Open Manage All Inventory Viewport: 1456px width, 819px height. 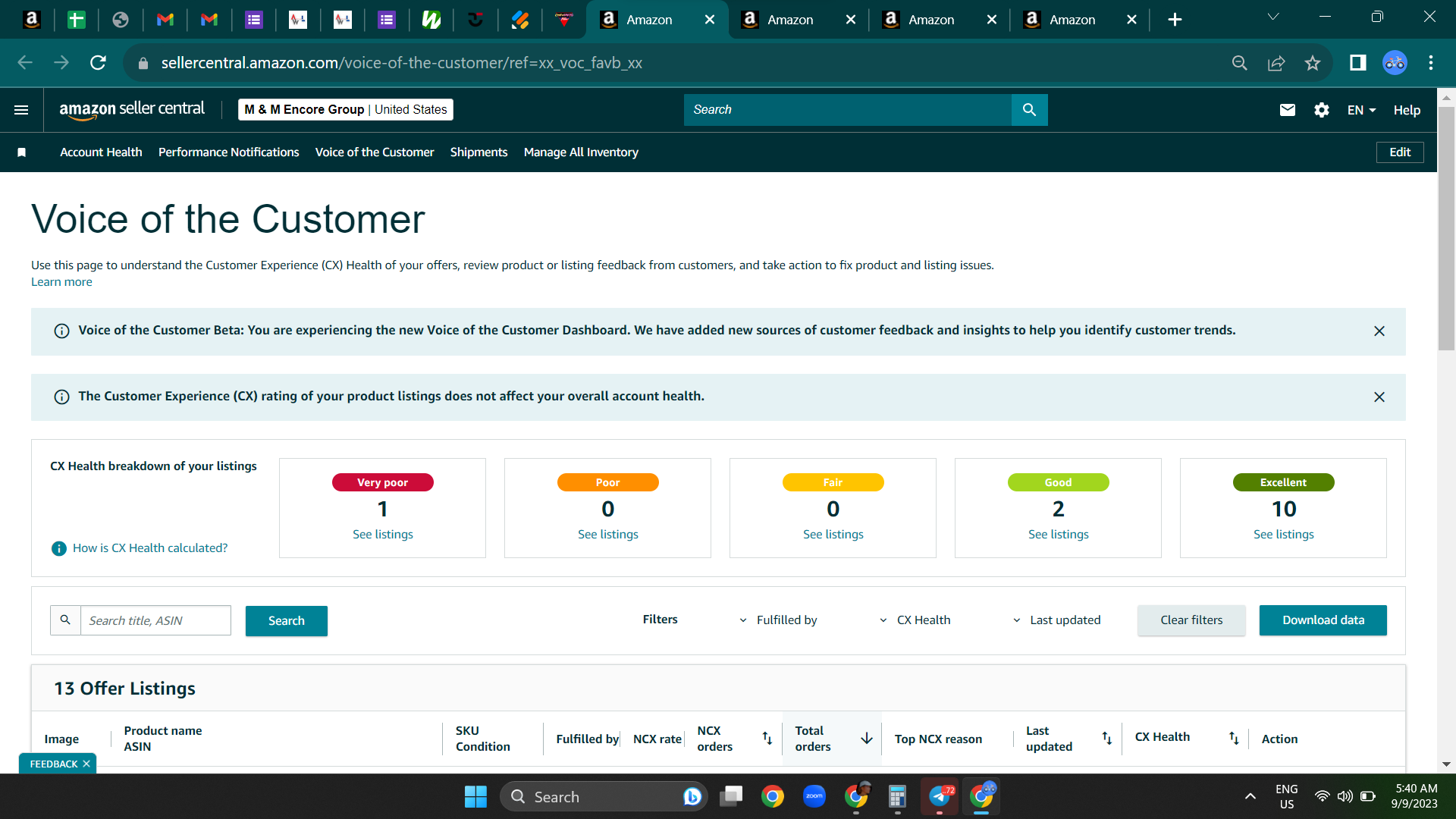point(581,152)
